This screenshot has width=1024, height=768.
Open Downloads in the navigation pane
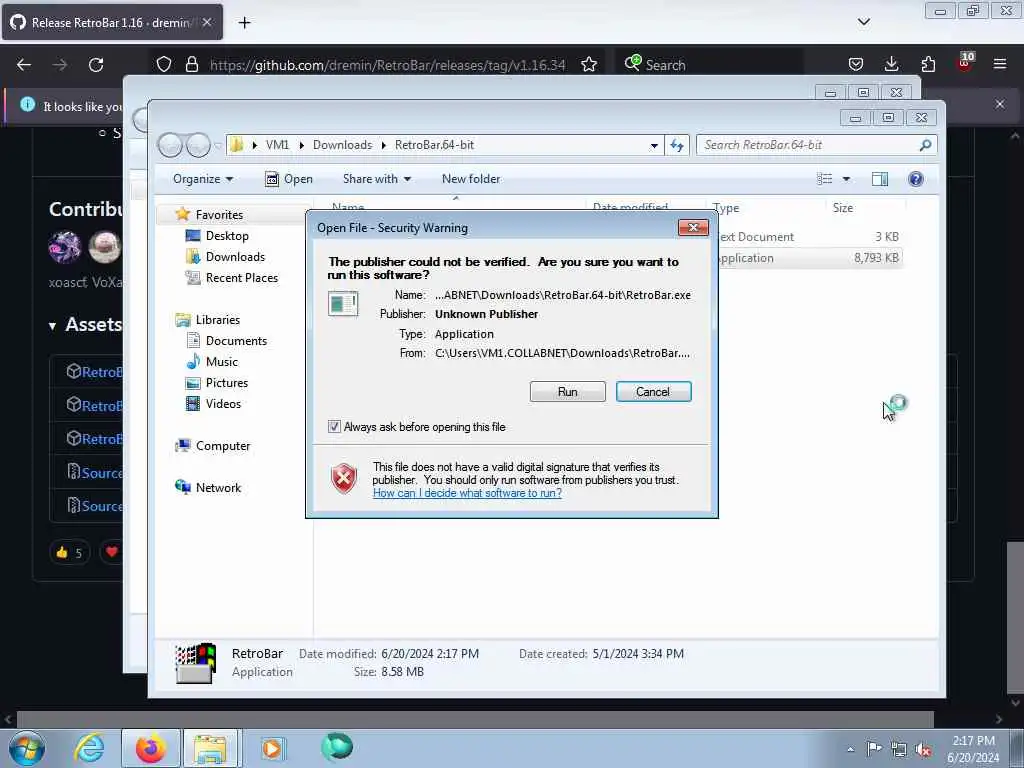pos(235,257)
